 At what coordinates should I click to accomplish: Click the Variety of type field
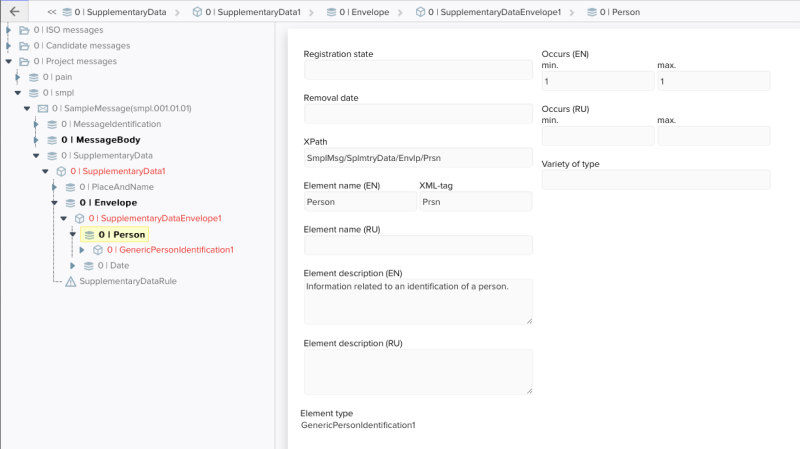[656, 180]
